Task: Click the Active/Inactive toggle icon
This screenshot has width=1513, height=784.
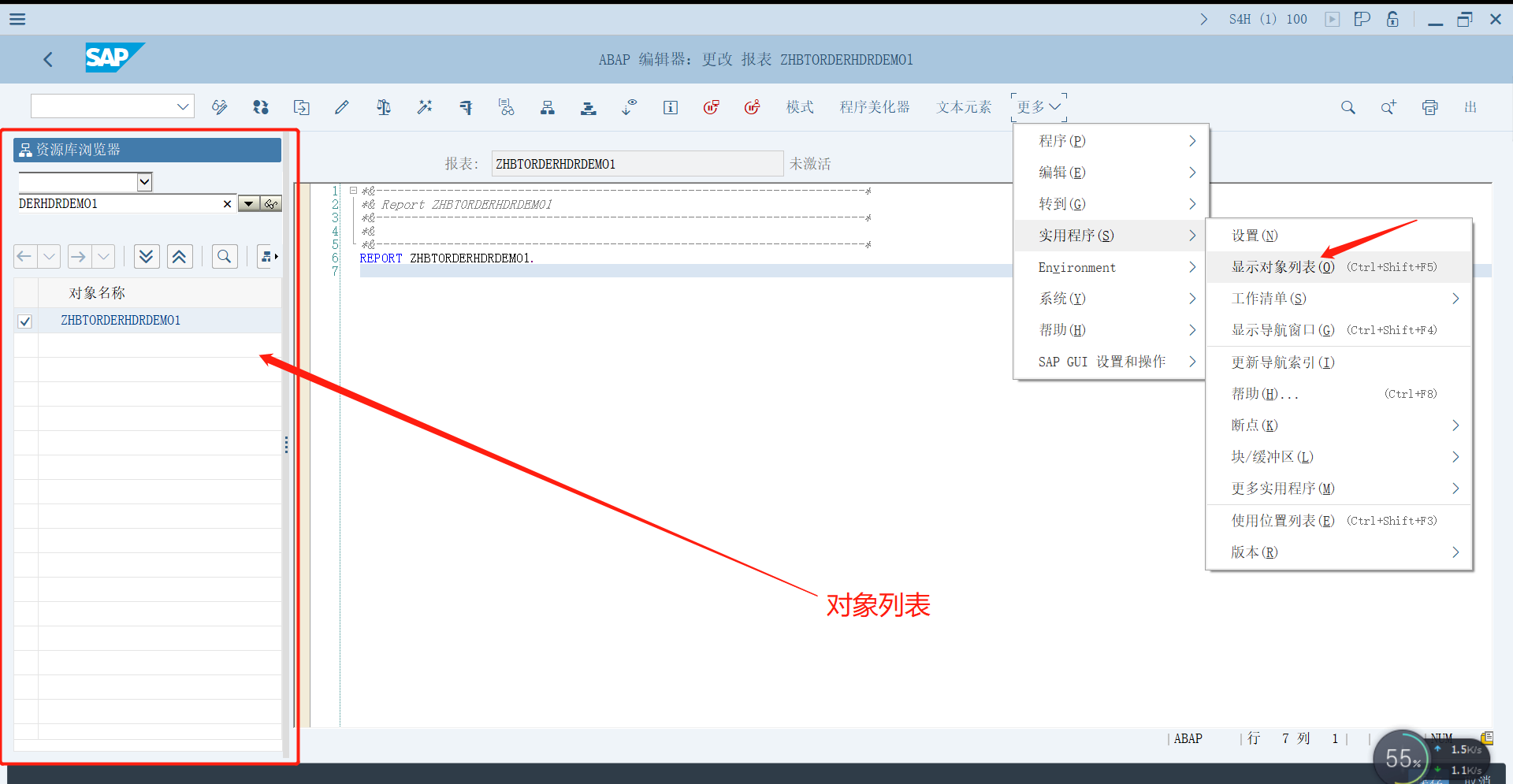Action: (261, 107)
